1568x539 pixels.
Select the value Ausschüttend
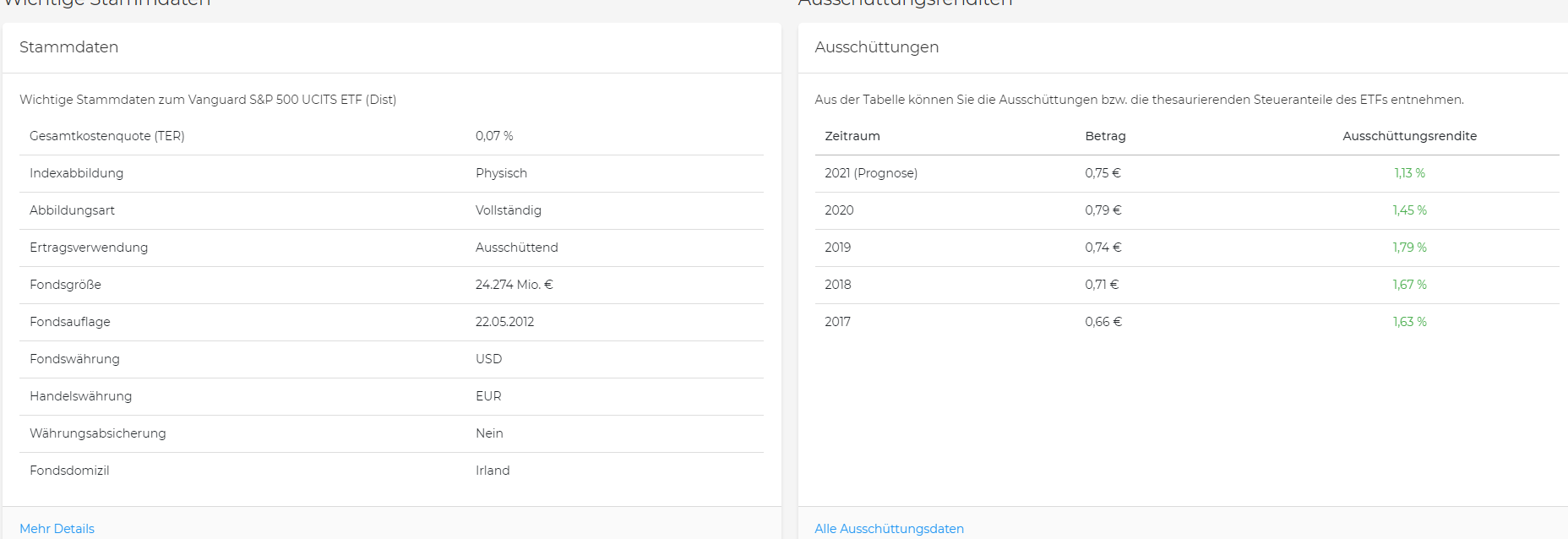pos(517,248)
